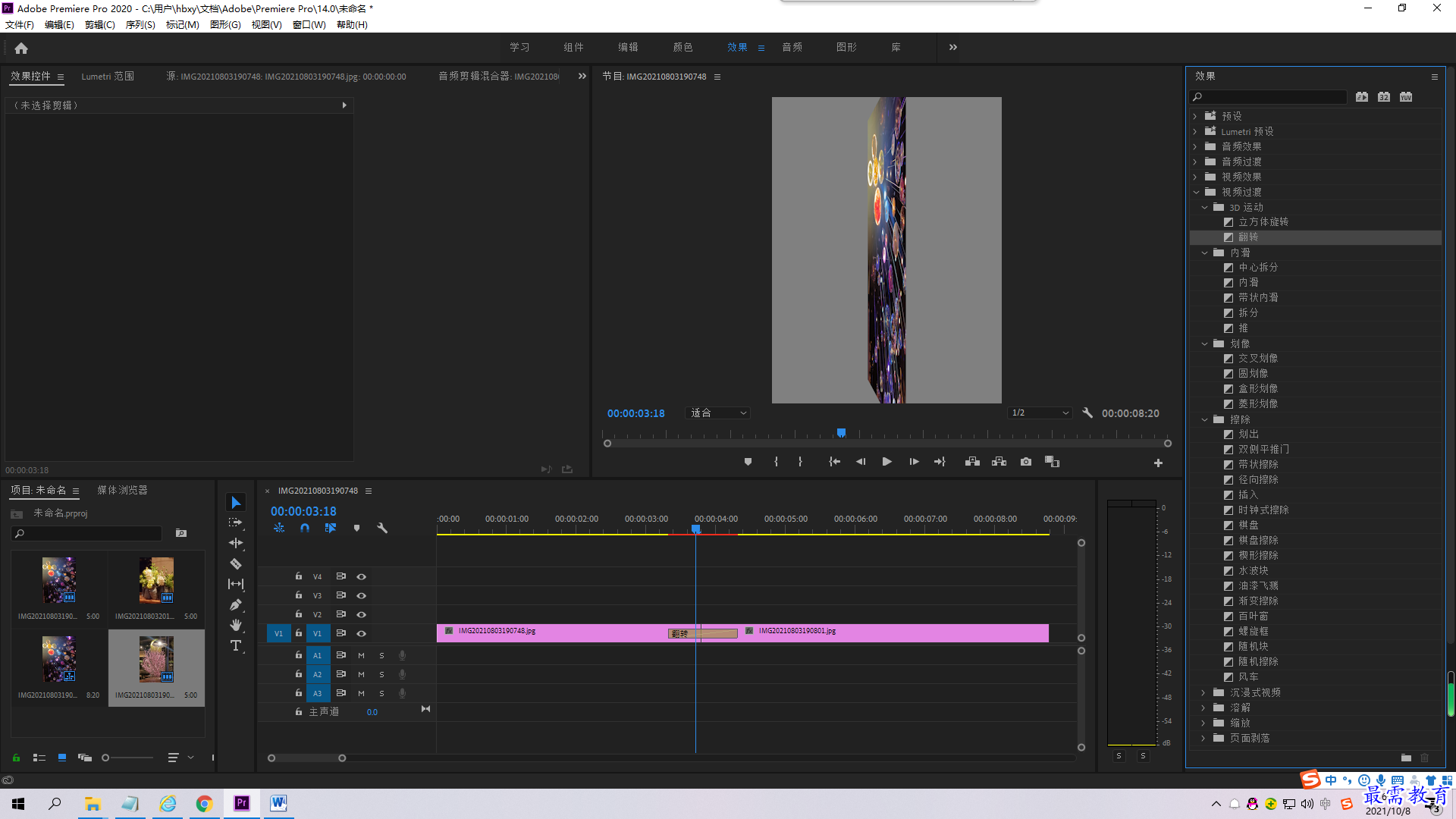Select the flower vase thumbnail in project
The image size is (1456, 819).
pyautogui.click(x=156, y=580)
